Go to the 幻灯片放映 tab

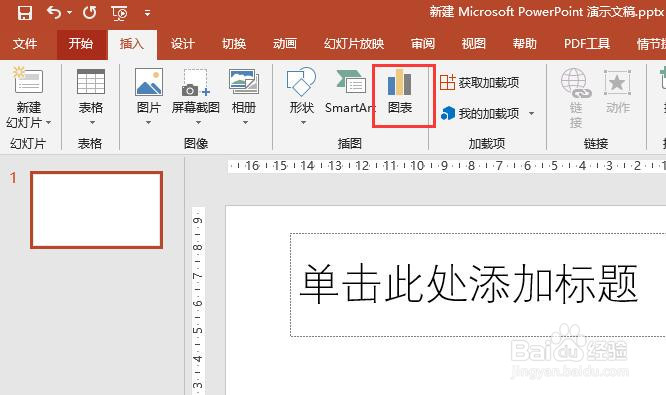click(x=354, y=44)
